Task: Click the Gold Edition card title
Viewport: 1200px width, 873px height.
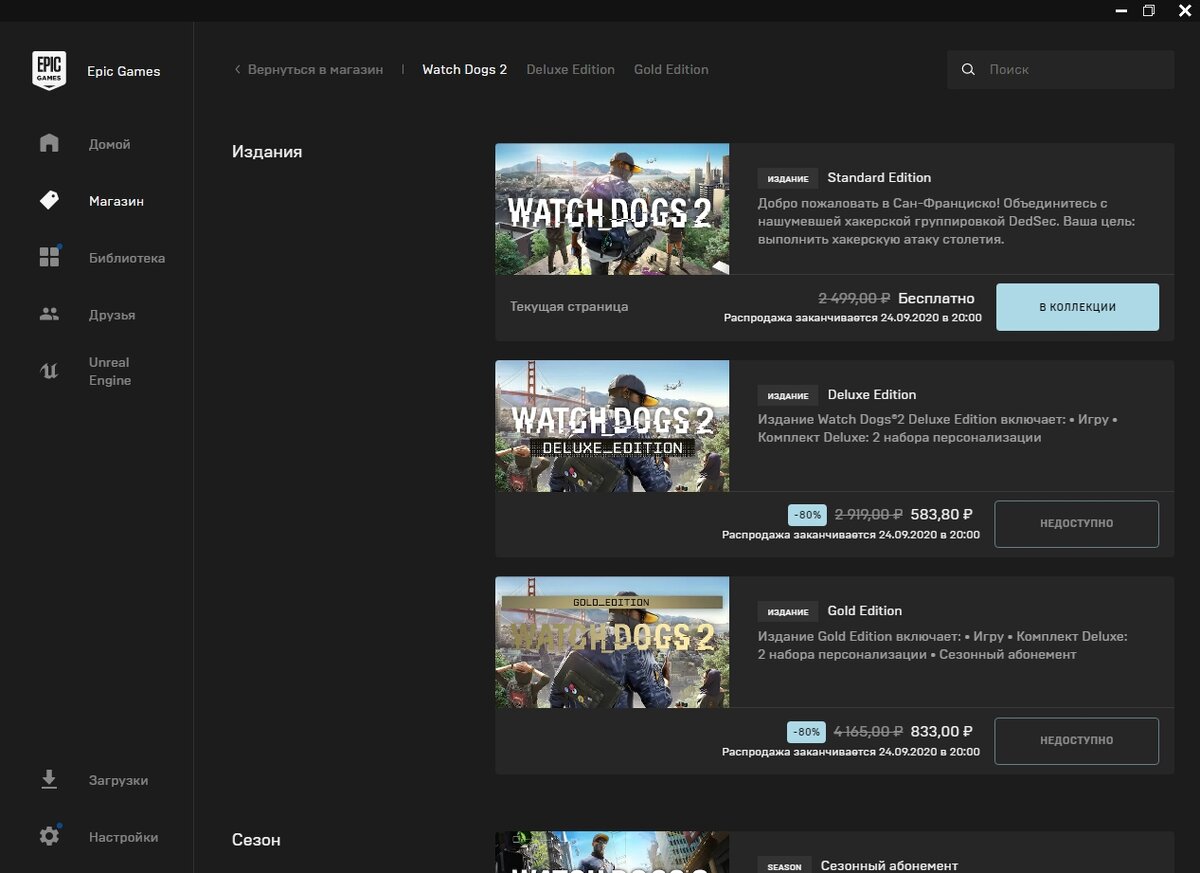Action: coord(865,611)
